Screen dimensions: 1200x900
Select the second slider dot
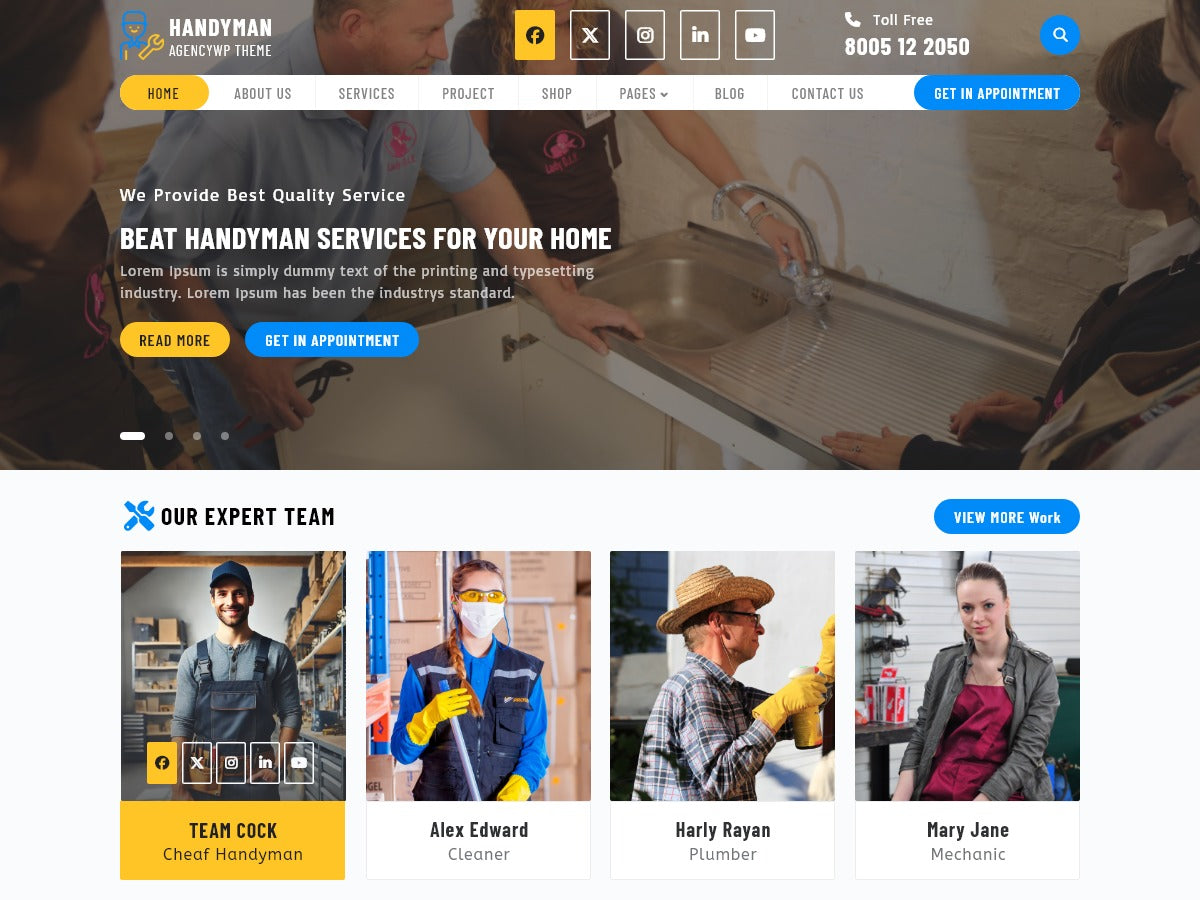pyautogui.click(x=169, y=436)
